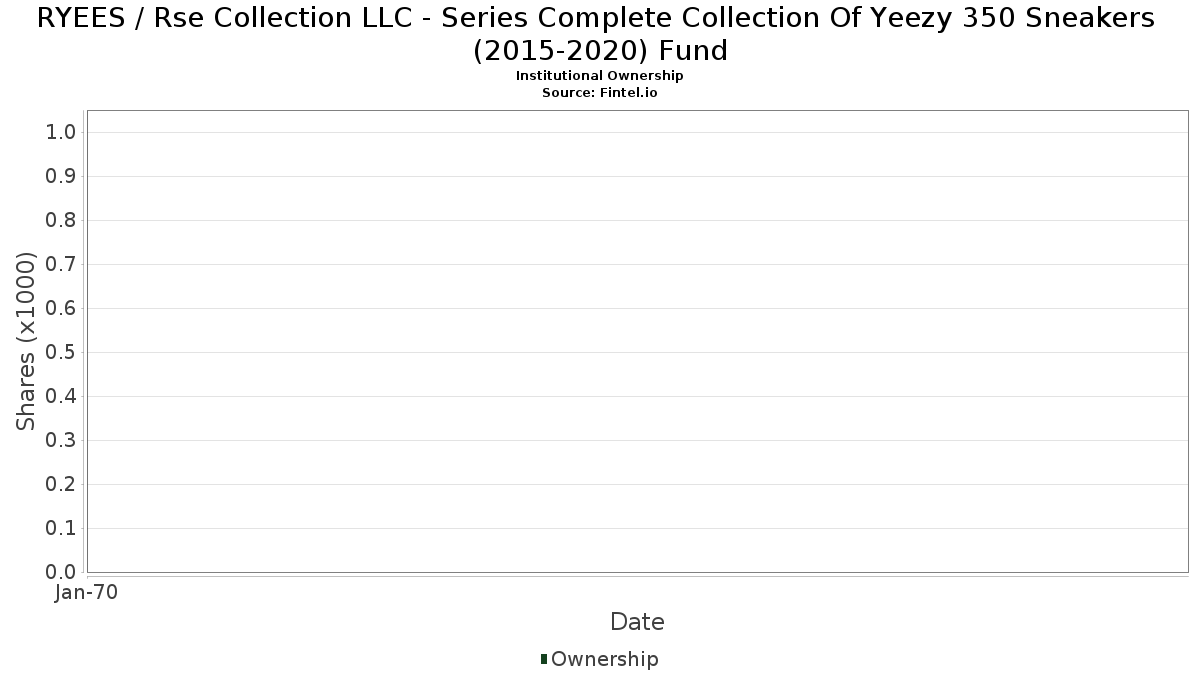Toggle the Ownership series via legend label
Viewport: 1200px width, 675px height.
click(x=604, y=659)
